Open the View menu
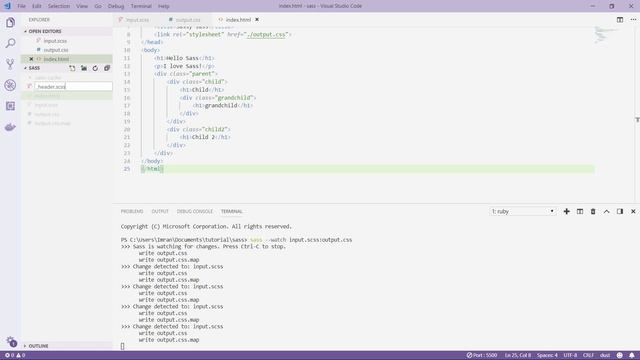This screenshot has height=360, width=640. [x=82, y=6]
